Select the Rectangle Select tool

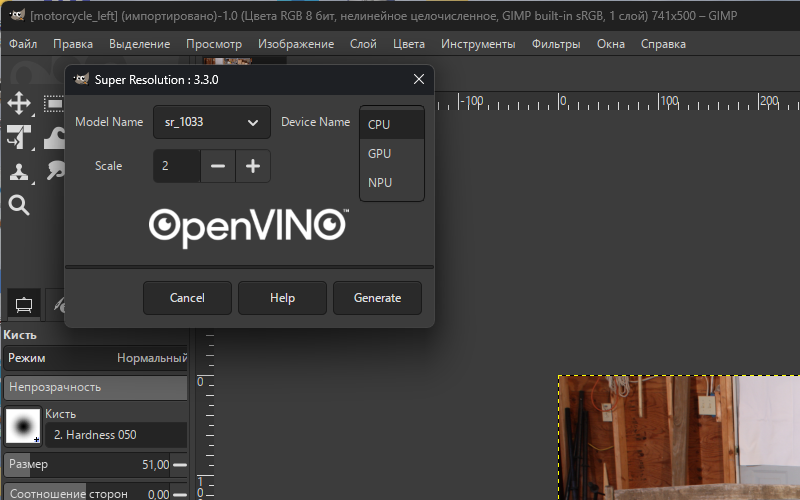(54, 104)
